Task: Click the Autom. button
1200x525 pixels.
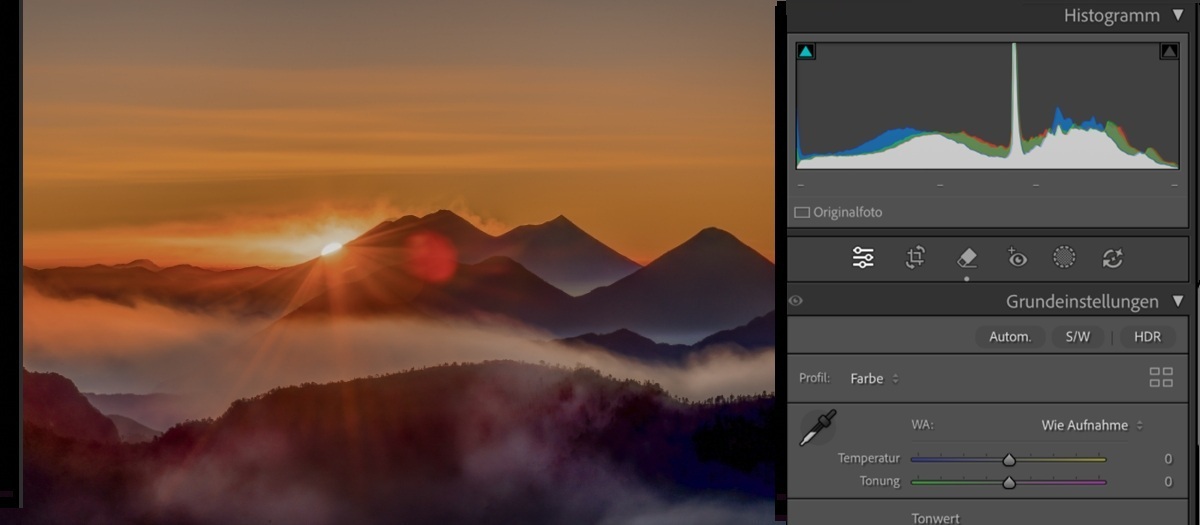Action: [1010, 337]
